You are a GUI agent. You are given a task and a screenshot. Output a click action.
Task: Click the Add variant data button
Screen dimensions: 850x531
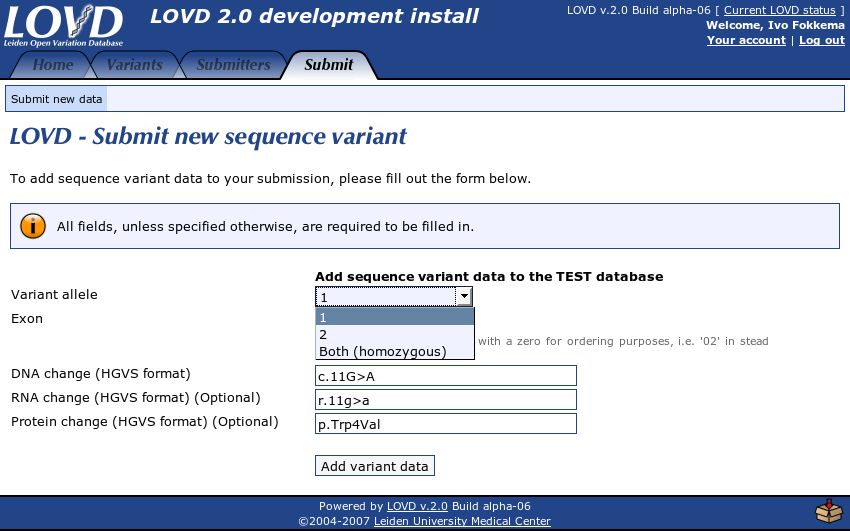[x=375, y=466]
